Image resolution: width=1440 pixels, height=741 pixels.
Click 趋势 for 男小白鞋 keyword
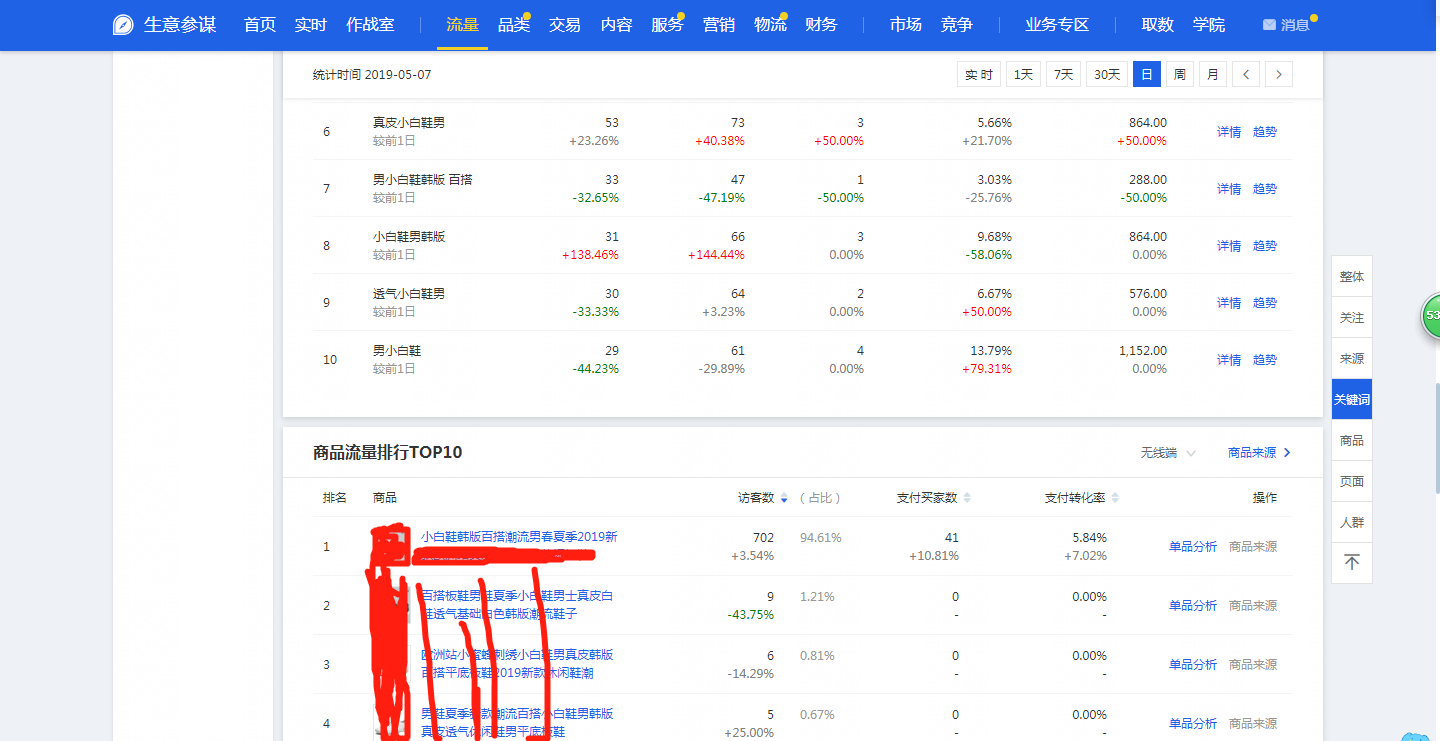[x=1263, y=360]
